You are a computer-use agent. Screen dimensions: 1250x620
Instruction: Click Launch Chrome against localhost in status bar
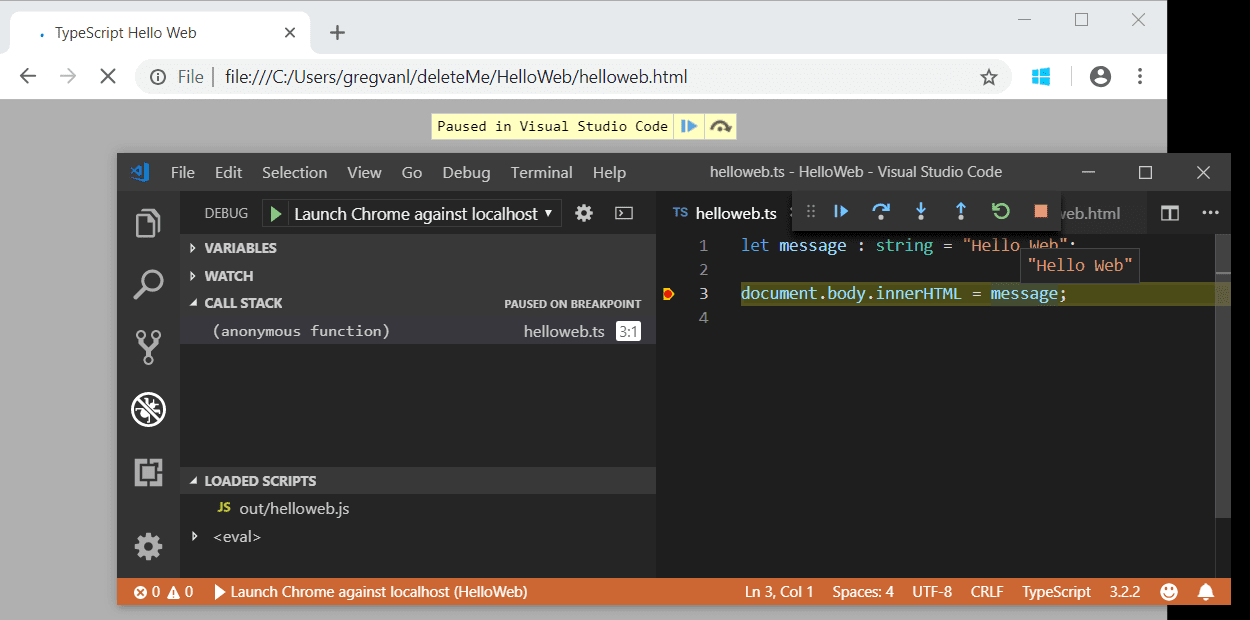pos(370,591)
